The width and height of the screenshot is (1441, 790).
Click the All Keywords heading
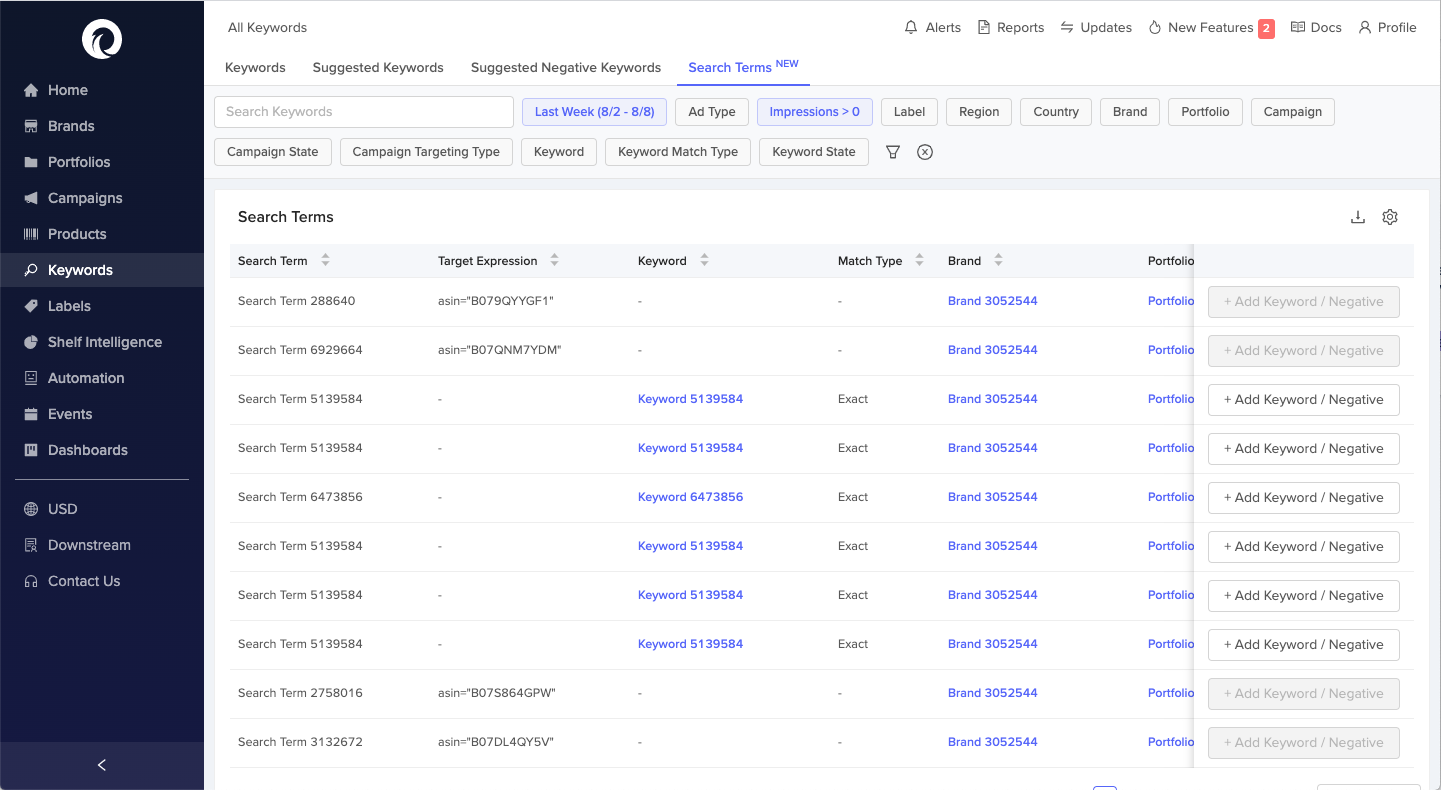click(x=267, y=28)
